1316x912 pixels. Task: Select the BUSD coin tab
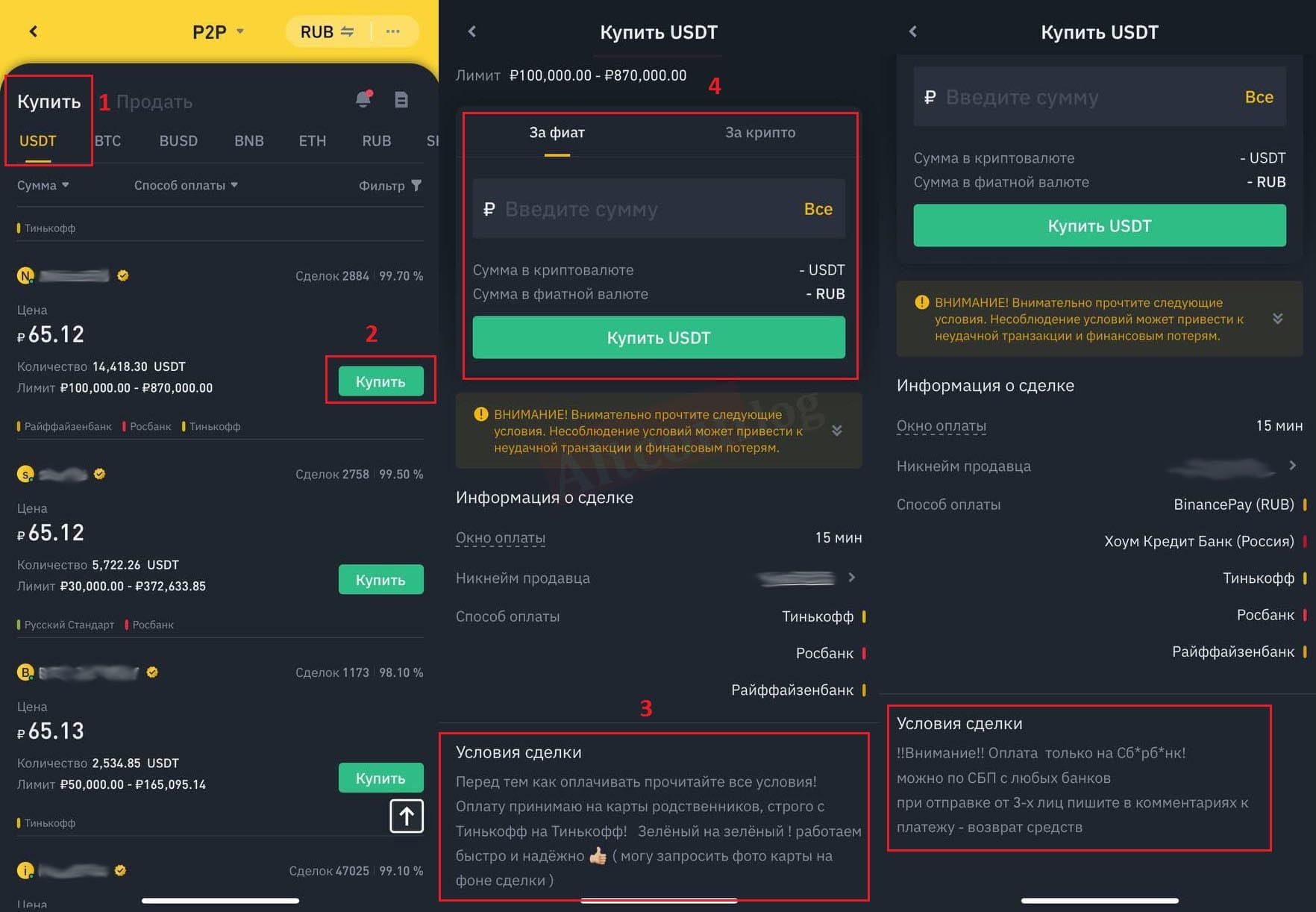[178, 141]
